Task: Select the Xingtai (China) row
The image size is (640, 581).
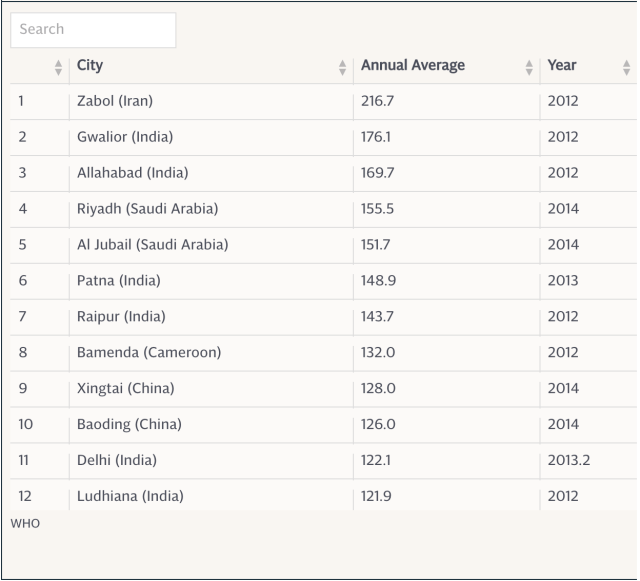Action: 125,389
